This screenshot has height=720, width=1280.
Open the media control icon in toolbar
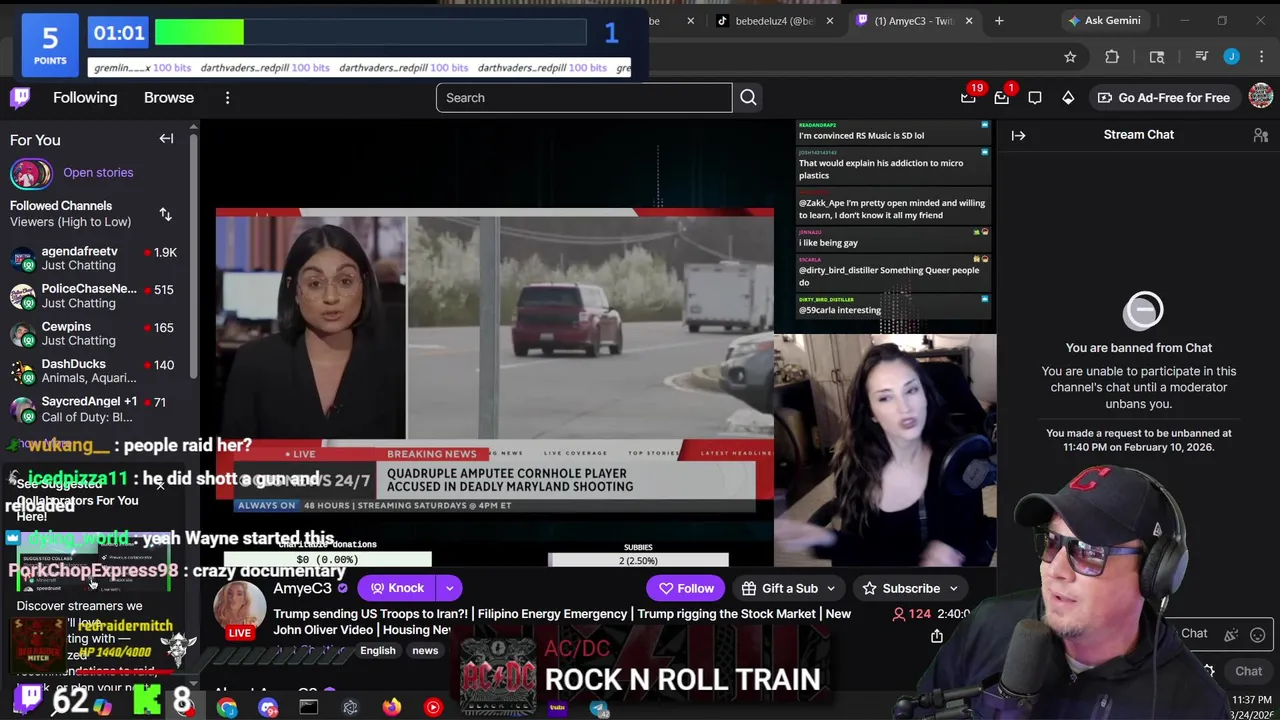pyautogui.click(x=1202, y=57)
